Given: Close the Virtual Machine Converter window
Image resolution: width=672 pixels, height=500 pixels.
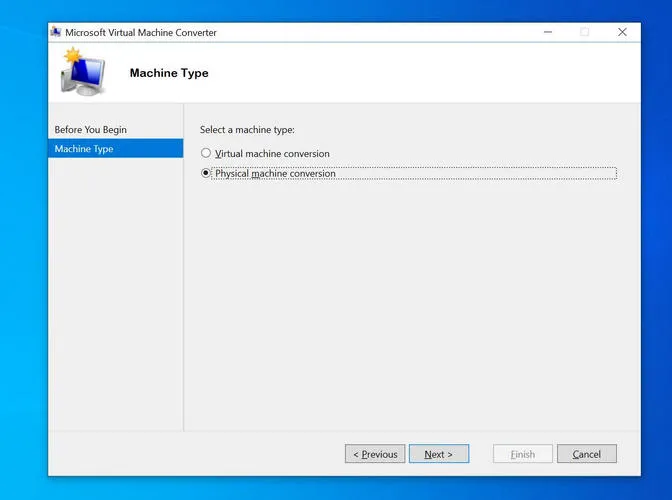Looking at the screenshot, I should 622,32.
